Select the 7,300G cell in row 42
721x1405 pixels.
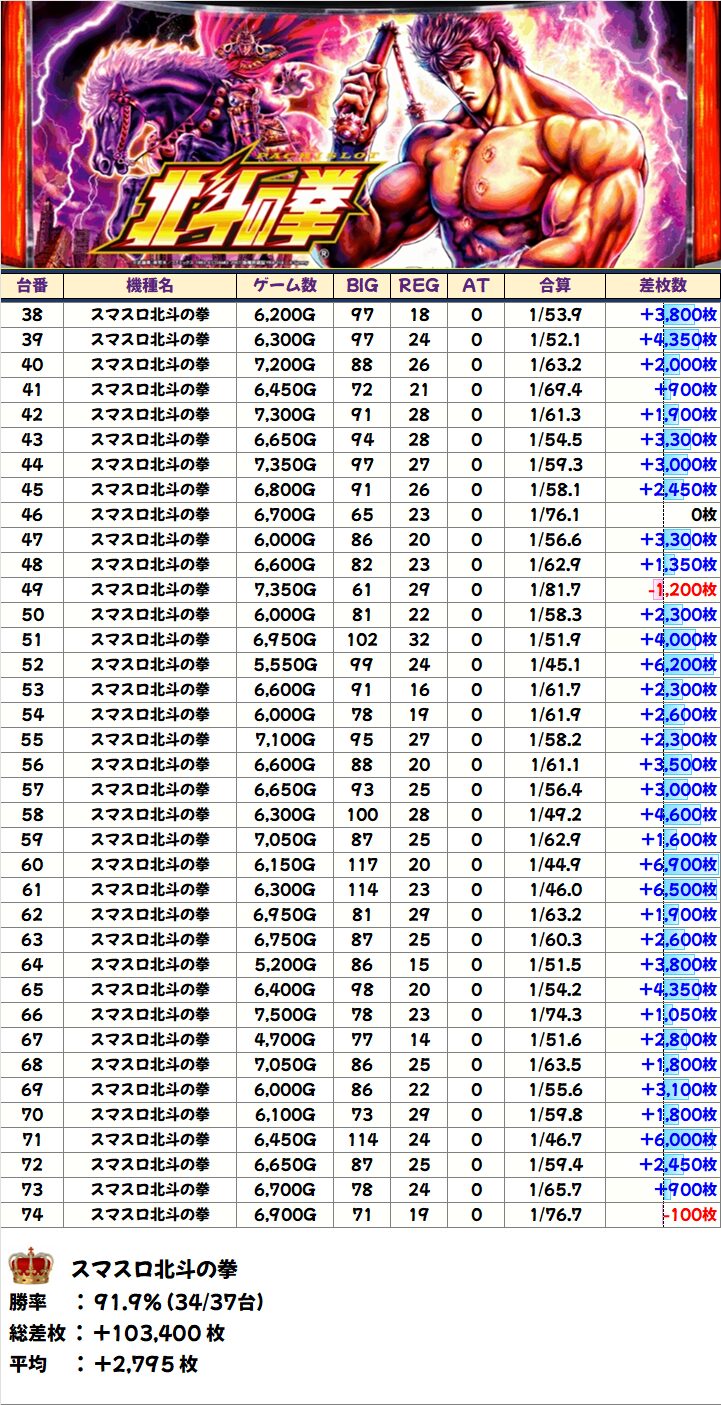[285, 414]
